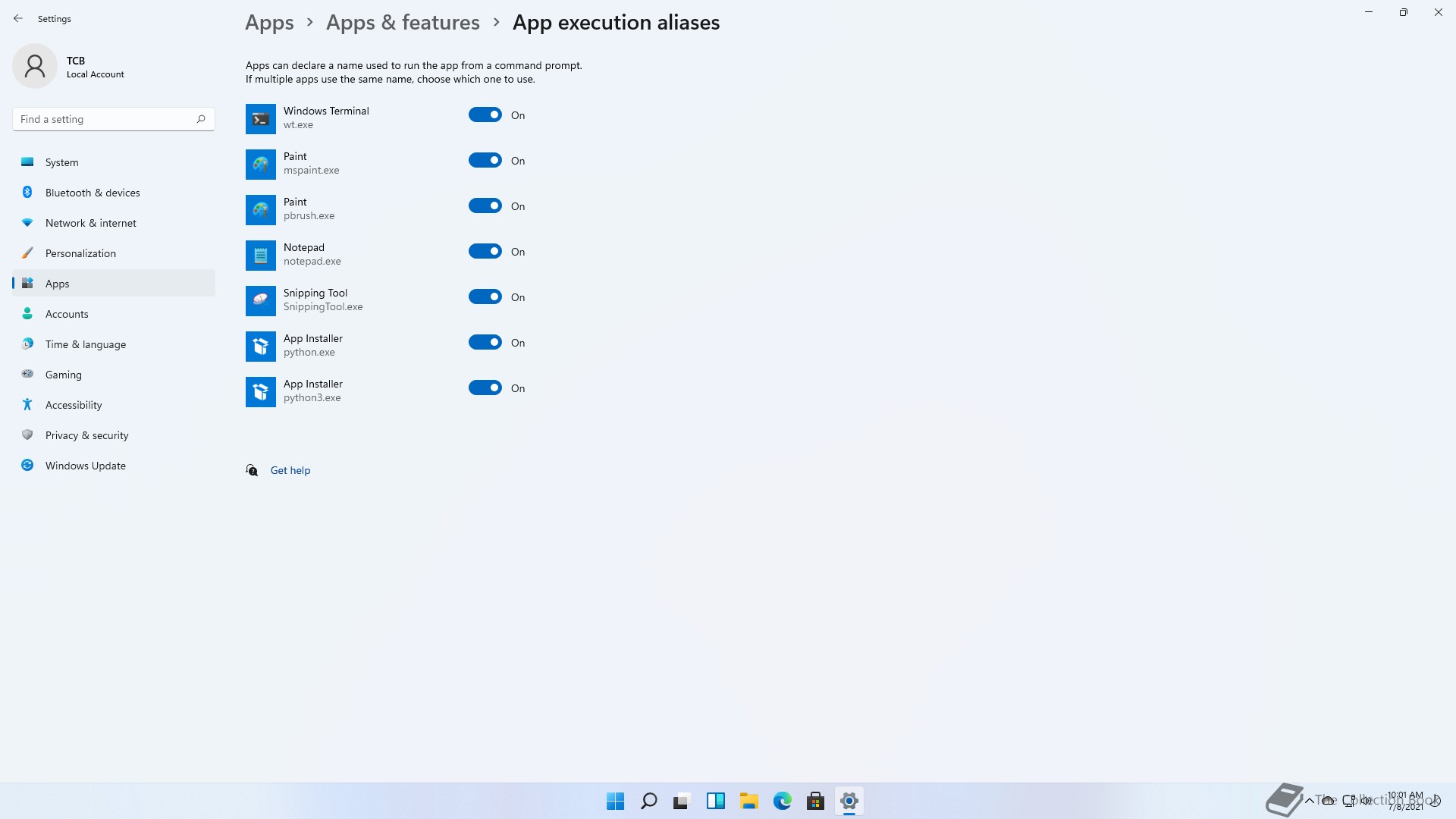The image size is (1456, 819).
Task: Click the search magnifier in Find a setting
Action: point(201,119)
